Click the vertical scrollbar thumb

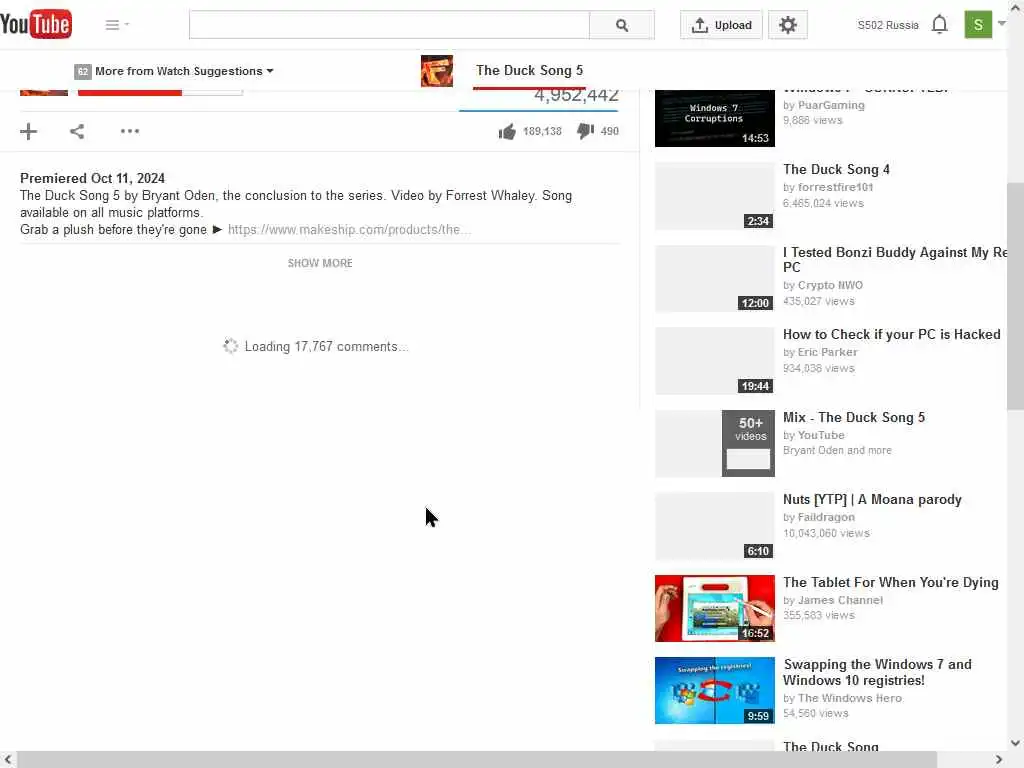(x=1015, y=296)
